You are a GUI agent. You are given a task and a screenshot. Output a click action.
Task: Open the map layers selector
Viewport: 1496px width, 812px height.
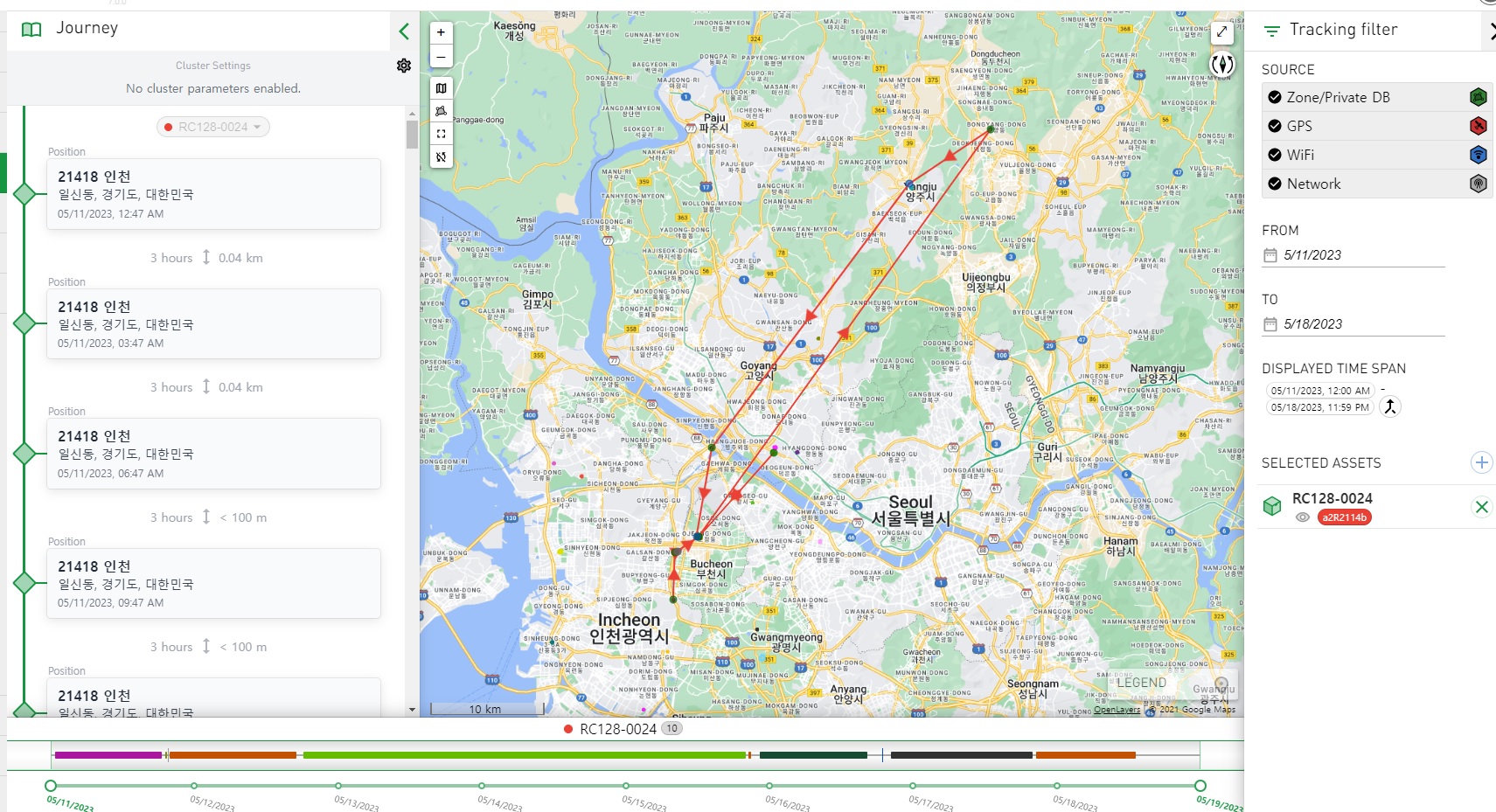coord(441,88)
